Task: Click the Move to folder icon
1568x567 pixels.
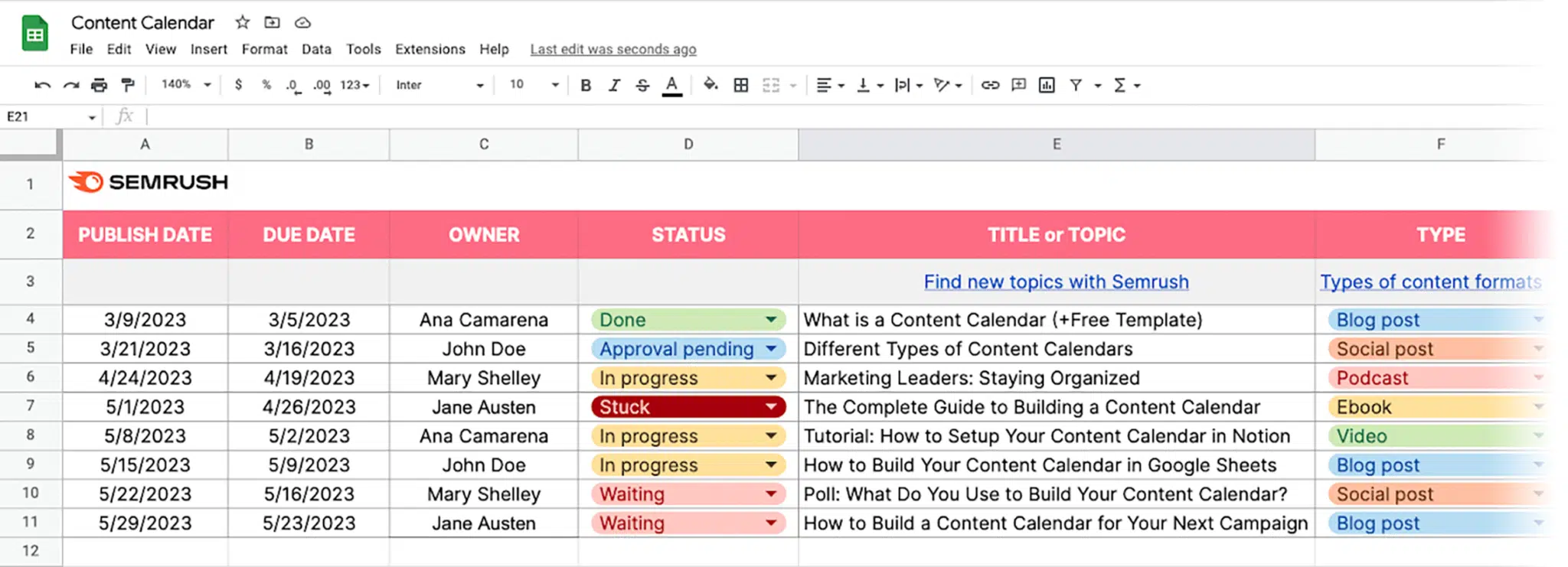Action: point(272,22)
